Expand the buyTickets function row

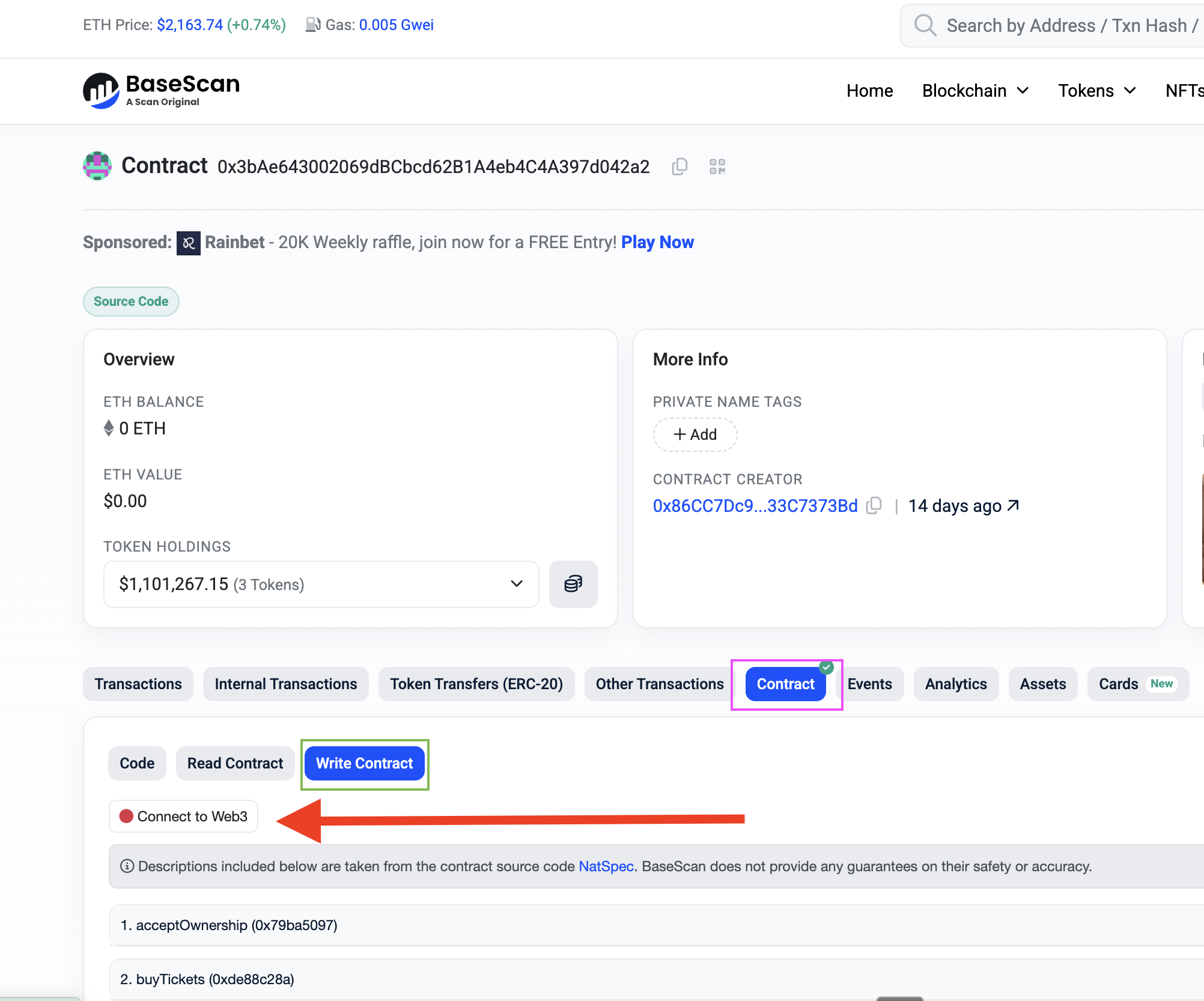(656, 979)
